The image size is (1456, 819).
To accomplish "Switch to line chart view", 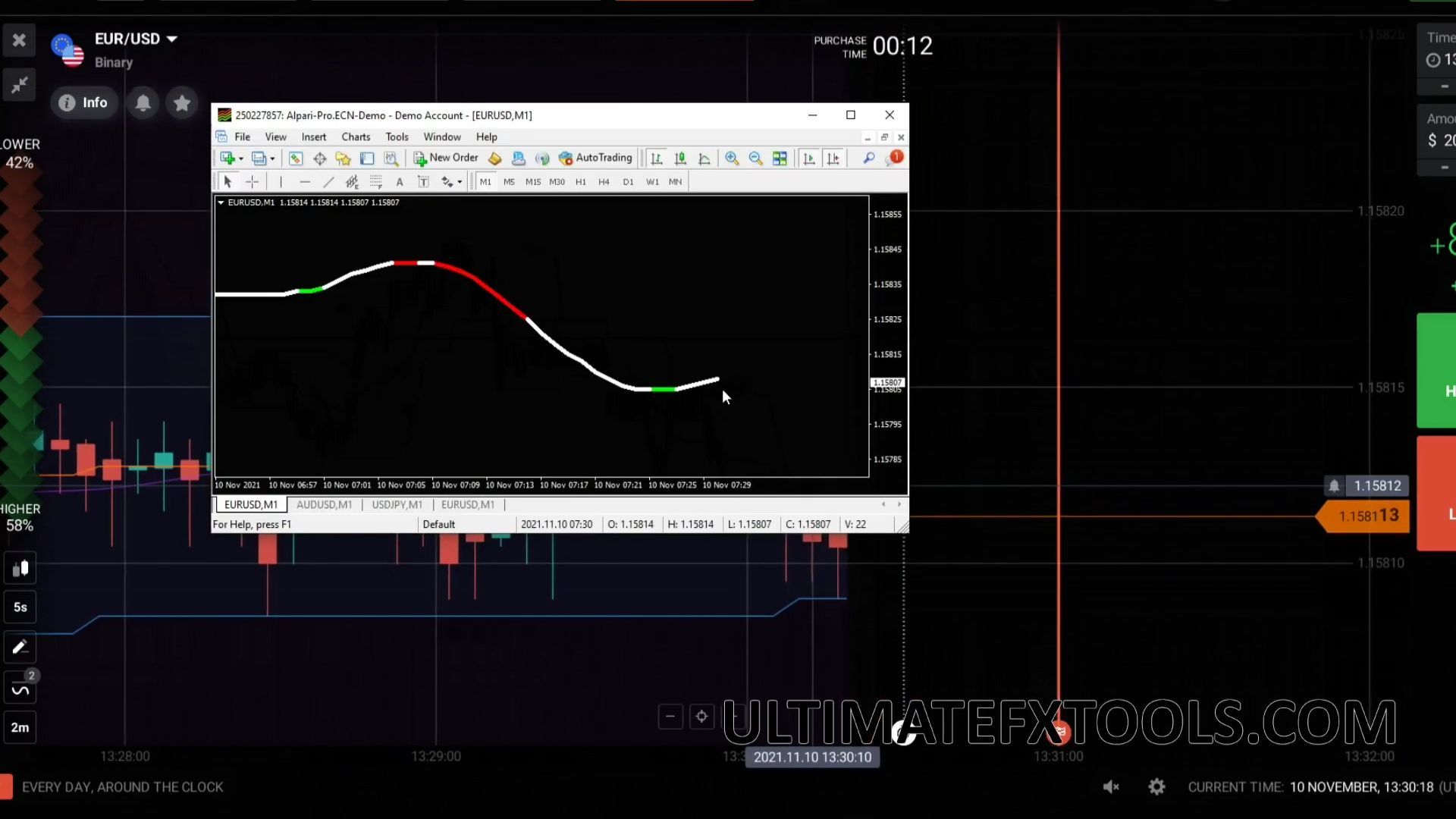I will pos(704,158).
